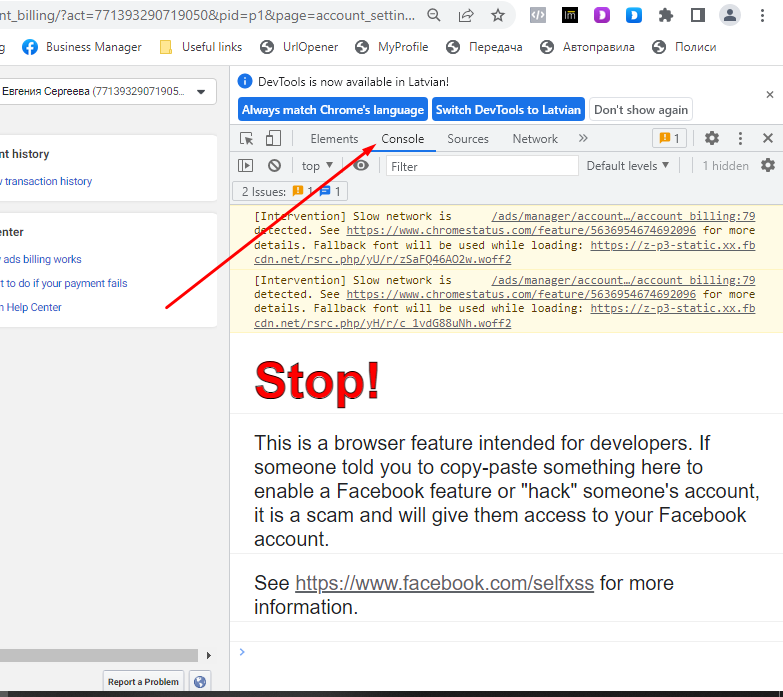Click the globe language icon button
This screenshot has width=783, height=697.
click(200, 682)
